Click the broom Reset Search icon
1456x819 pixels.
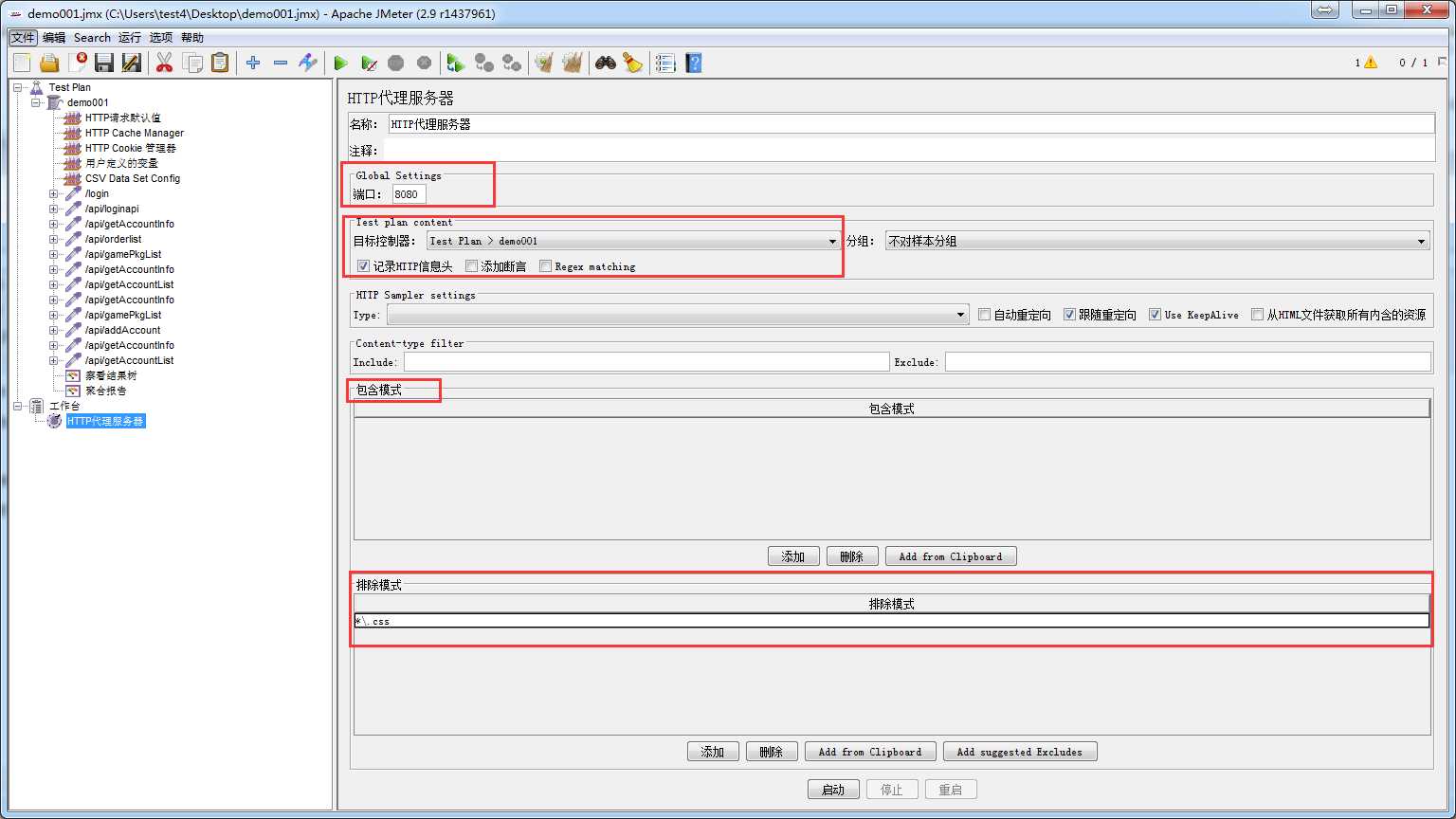coord(633,63)
